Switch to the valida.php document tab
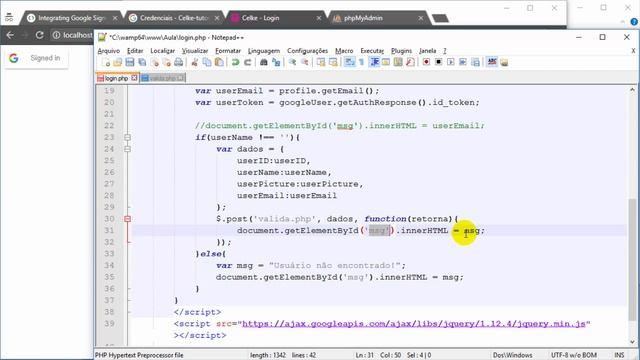 (x=162, y=78)
